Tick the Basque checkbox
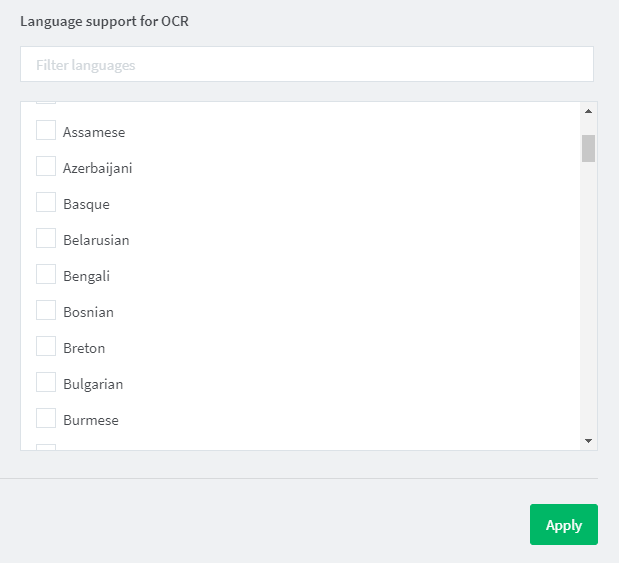 pyautogui.click(x=46, y=202)
